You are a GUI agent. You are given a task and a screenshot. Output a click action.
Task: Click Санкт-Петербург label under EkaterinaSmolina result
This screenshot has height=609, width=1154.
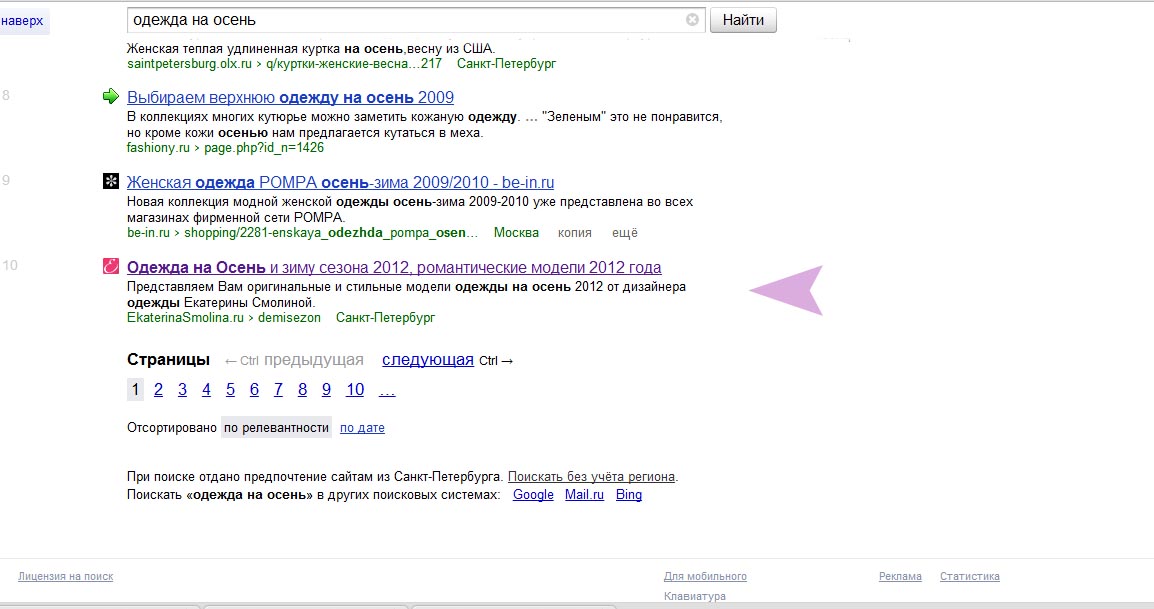(386, 317)
